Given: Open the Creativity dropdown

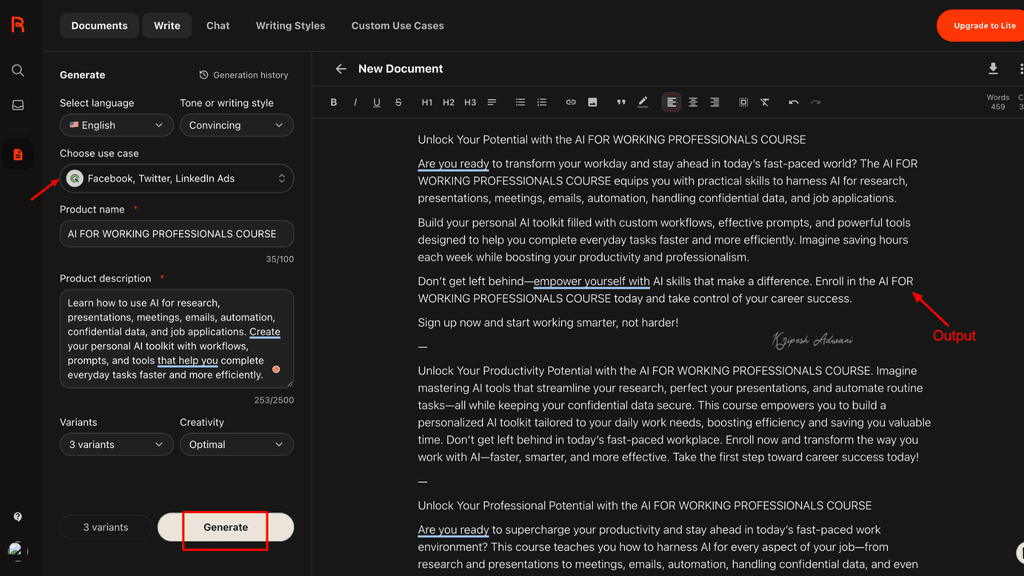Looking at the screenshot, I should click(x=236, y=445).
